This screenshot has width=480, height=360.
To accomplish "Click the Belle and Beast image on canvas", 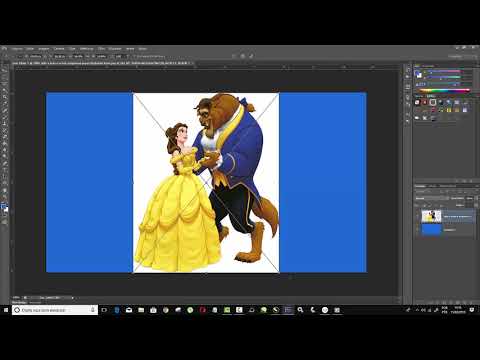I will coord(206,183).
